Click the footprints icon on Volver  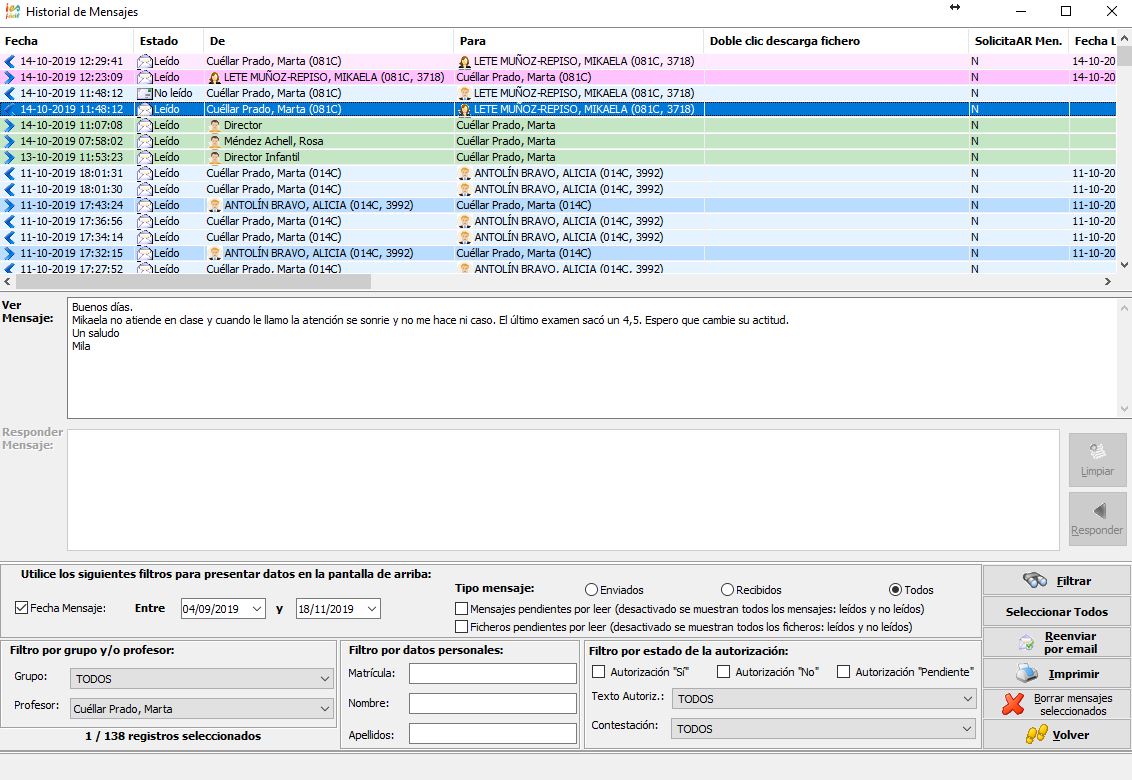click(1037, 735)
